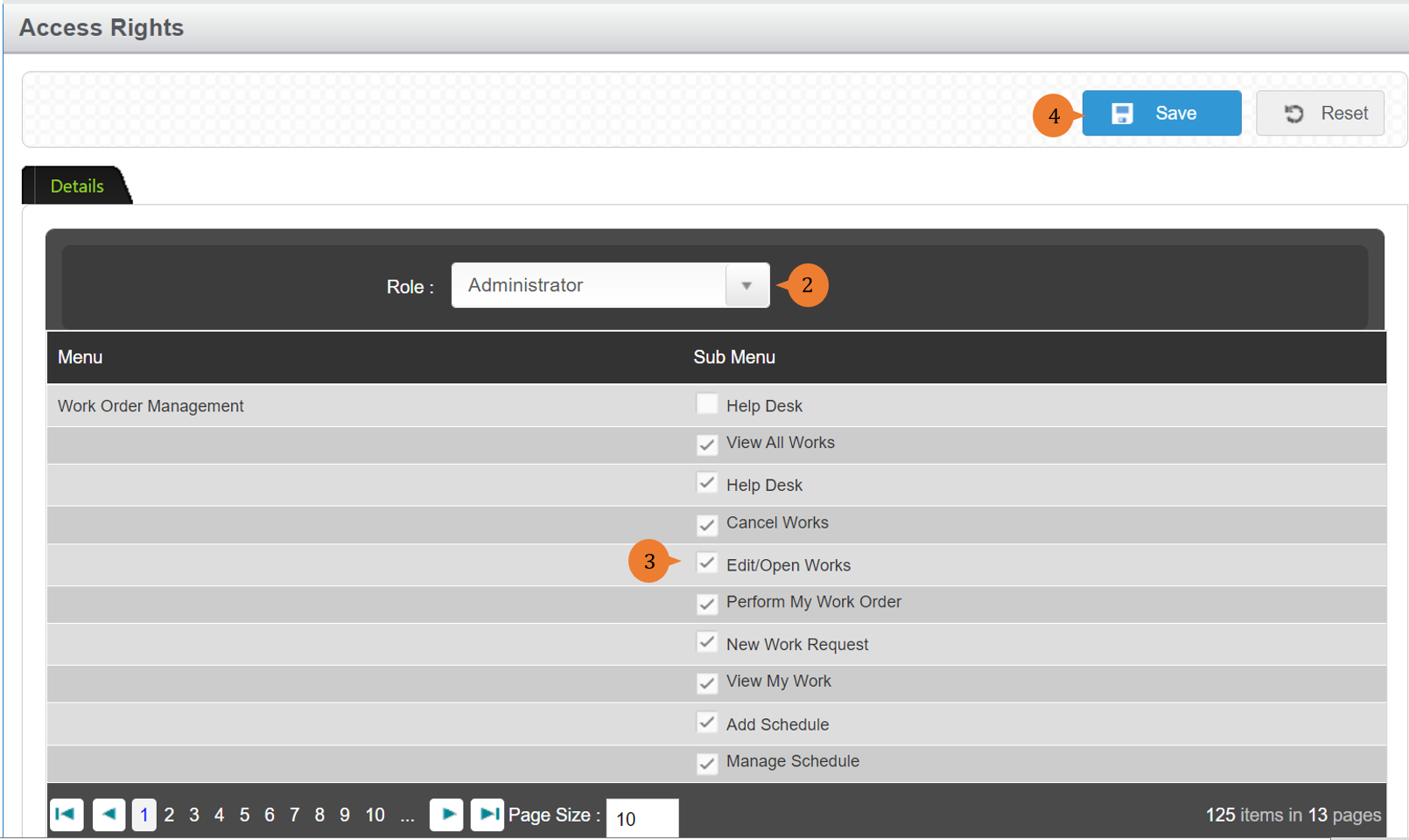
Task: Click the Administrator role field
Action: tap(589, 285)
